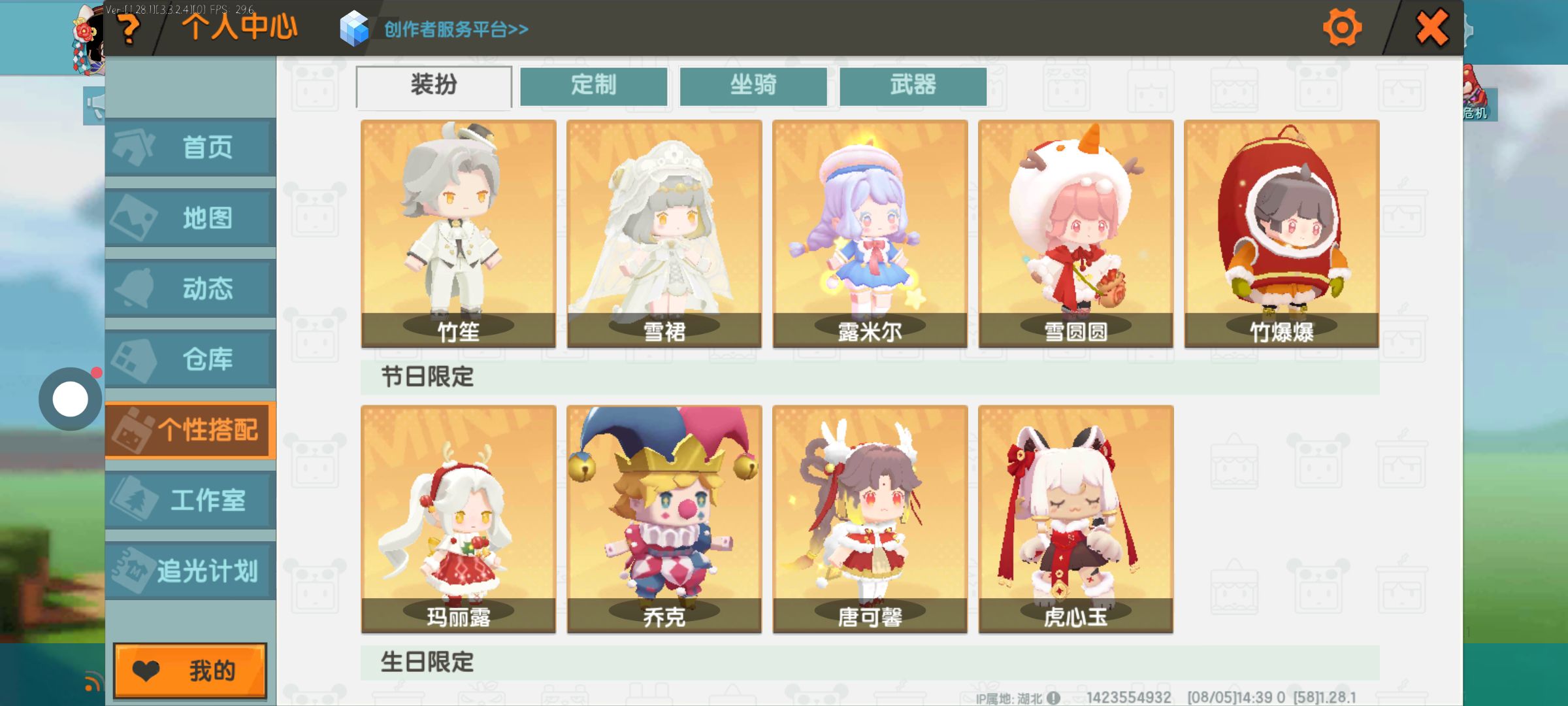This screenshot has width=1568, height=706.
Task: Open 首页 in the sidebar
Action: (x=189, y=147)
